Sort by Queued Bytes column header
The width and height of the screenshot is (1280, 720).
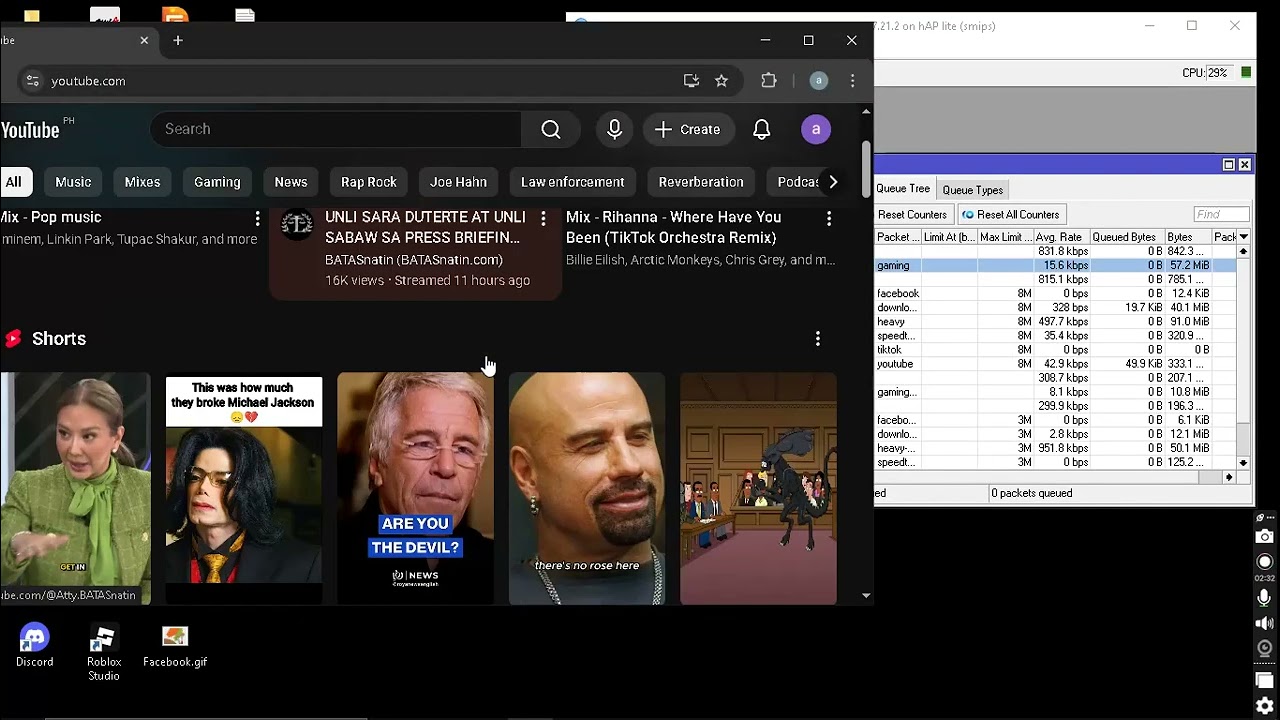pos(1126,237)
